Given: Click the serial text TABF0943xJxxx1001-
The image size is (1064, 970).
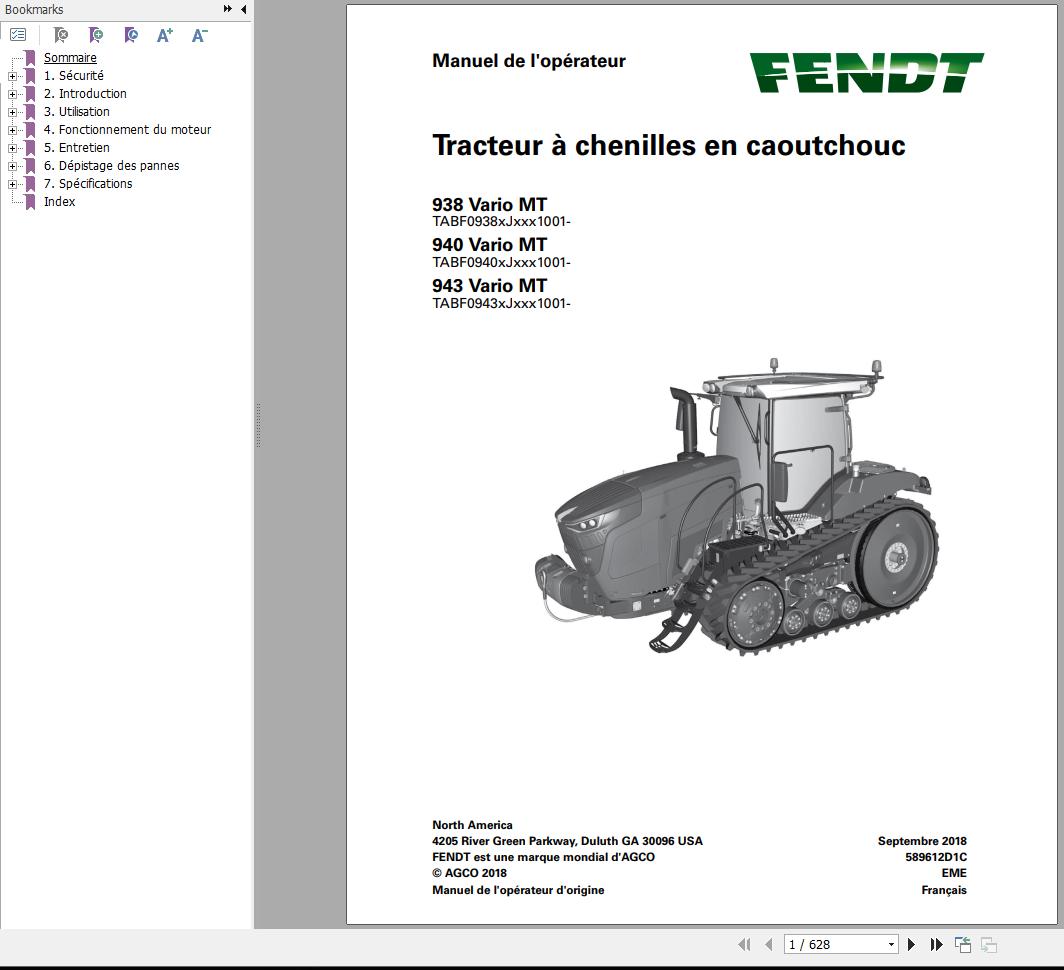Looking at the screenshot, I should 501,303.
